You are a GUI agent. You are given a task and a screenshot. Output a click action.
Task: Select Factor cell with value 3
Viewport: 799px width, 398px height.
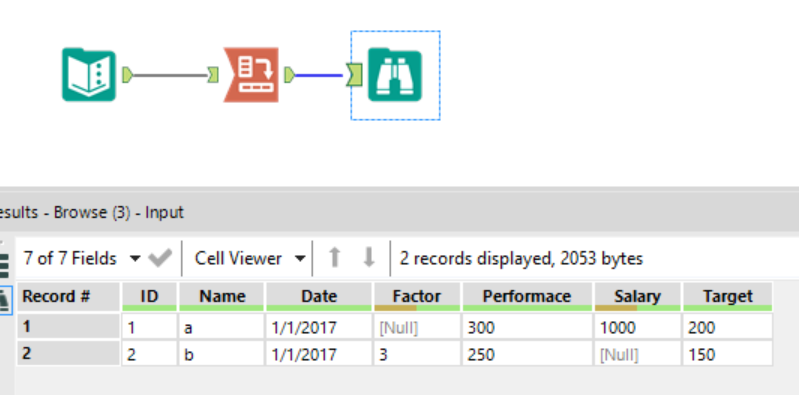tap(417, 354)
